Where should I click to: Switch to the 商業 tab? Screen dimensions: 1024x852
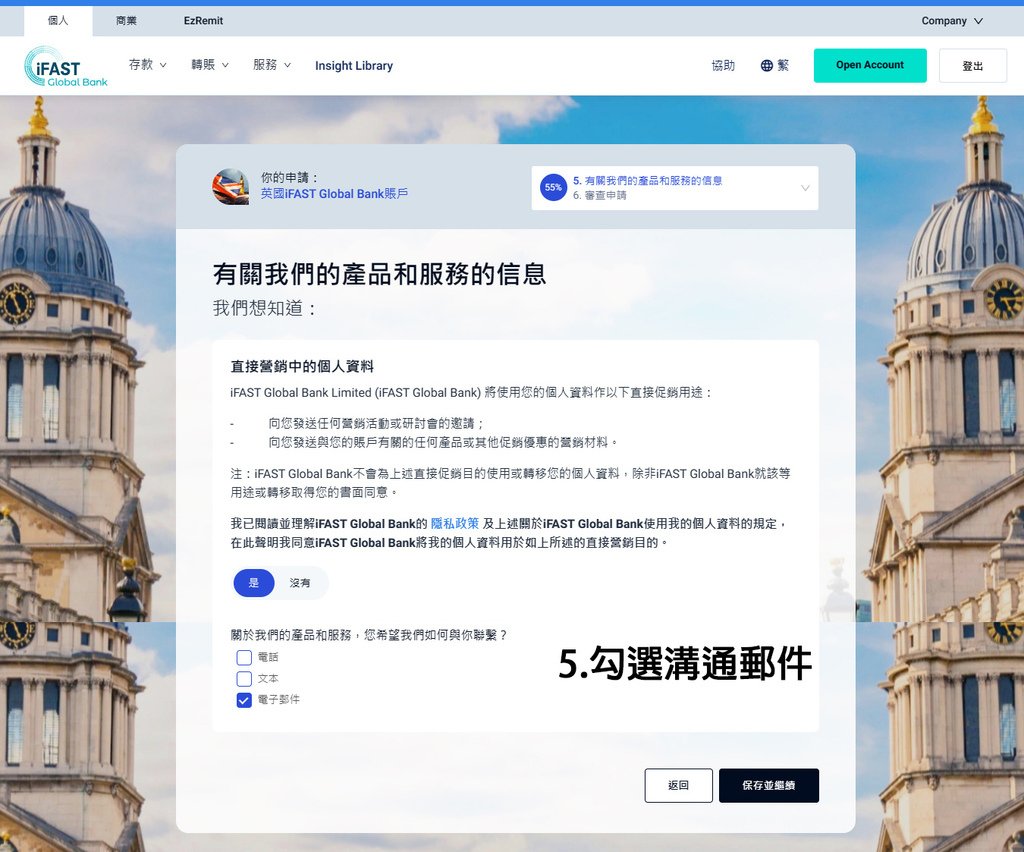coord(126,21)
